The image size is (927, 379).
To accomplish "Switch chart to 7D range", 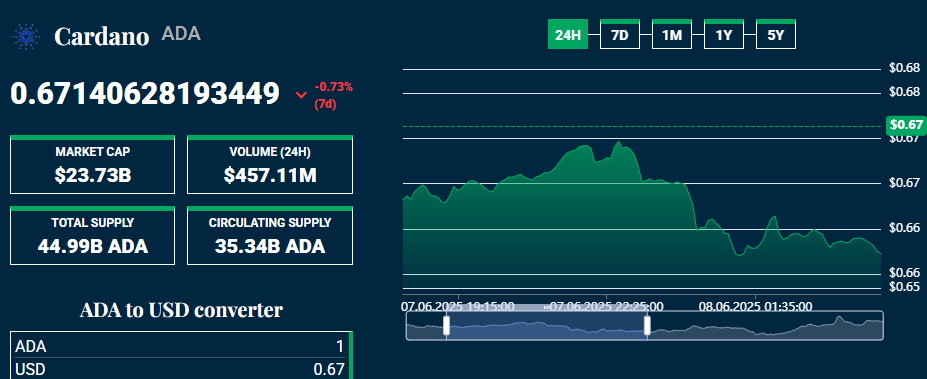I will [620, 35].
